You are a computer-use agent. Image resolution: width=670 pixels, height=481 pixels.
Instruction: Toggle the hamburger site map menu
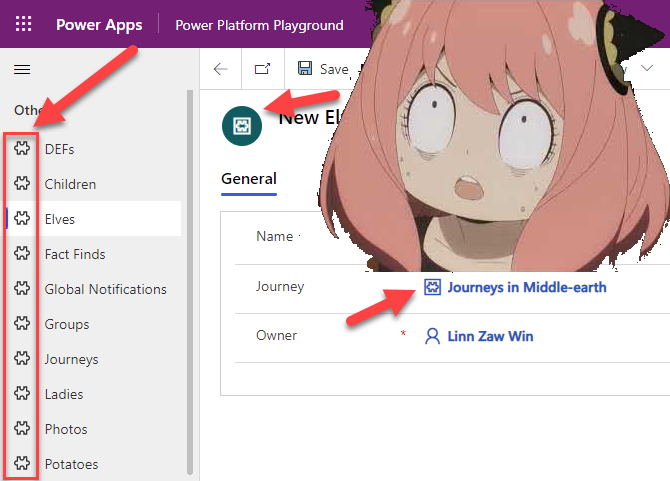pyautogui.click(x=22, y=69)
